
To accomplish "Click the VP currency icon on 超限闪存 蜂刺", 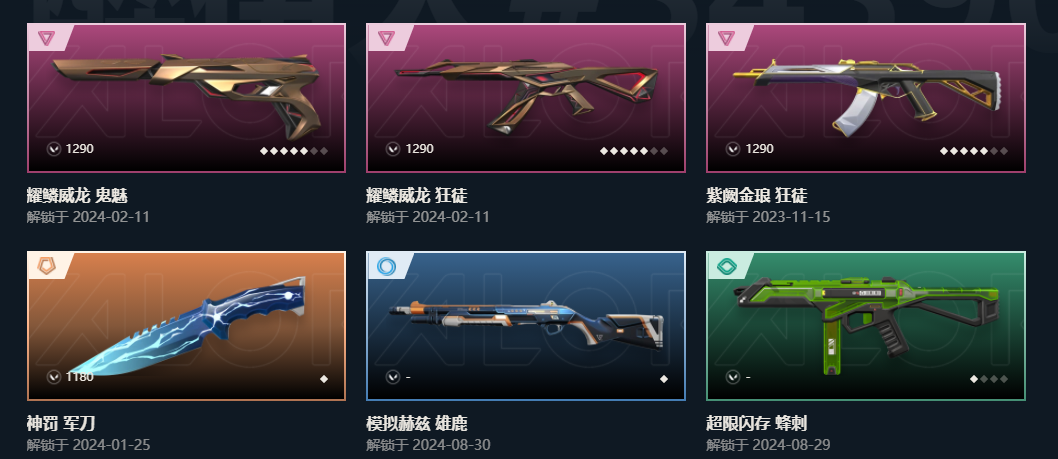I will (733, 377).
